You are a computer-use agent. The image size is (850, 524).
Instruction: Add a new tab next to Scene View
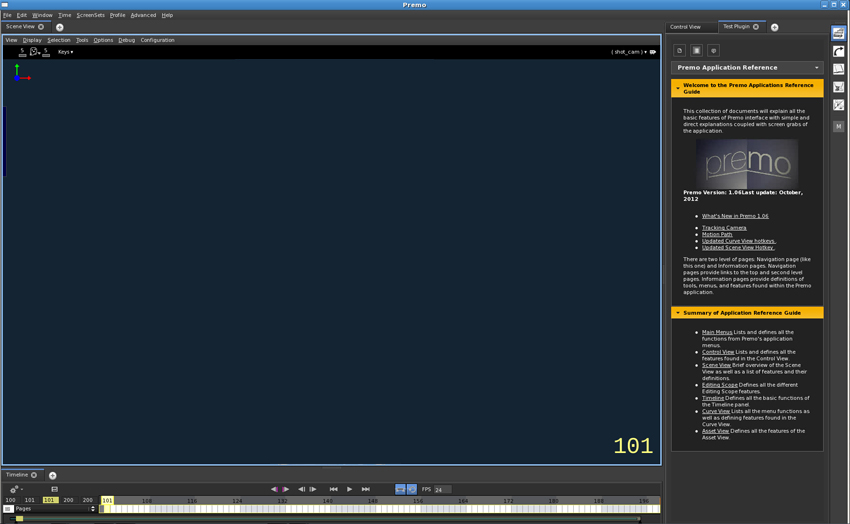pyautogui.click(x=60, y=27)
